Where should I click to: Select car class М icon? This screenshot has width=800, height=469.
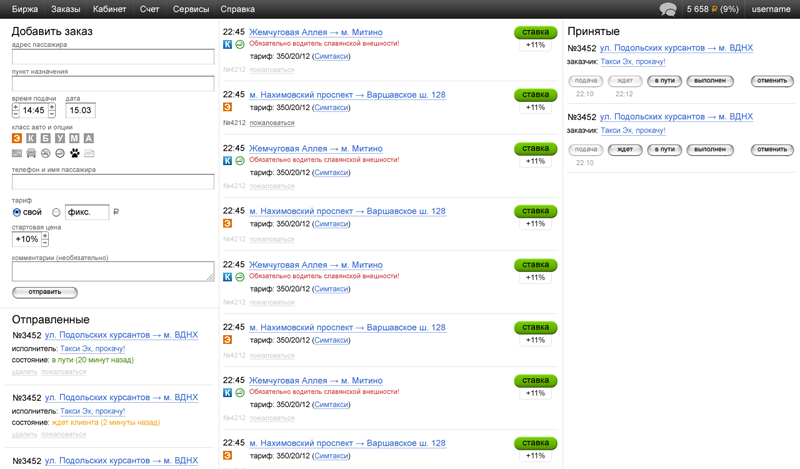tap(74, 138)
